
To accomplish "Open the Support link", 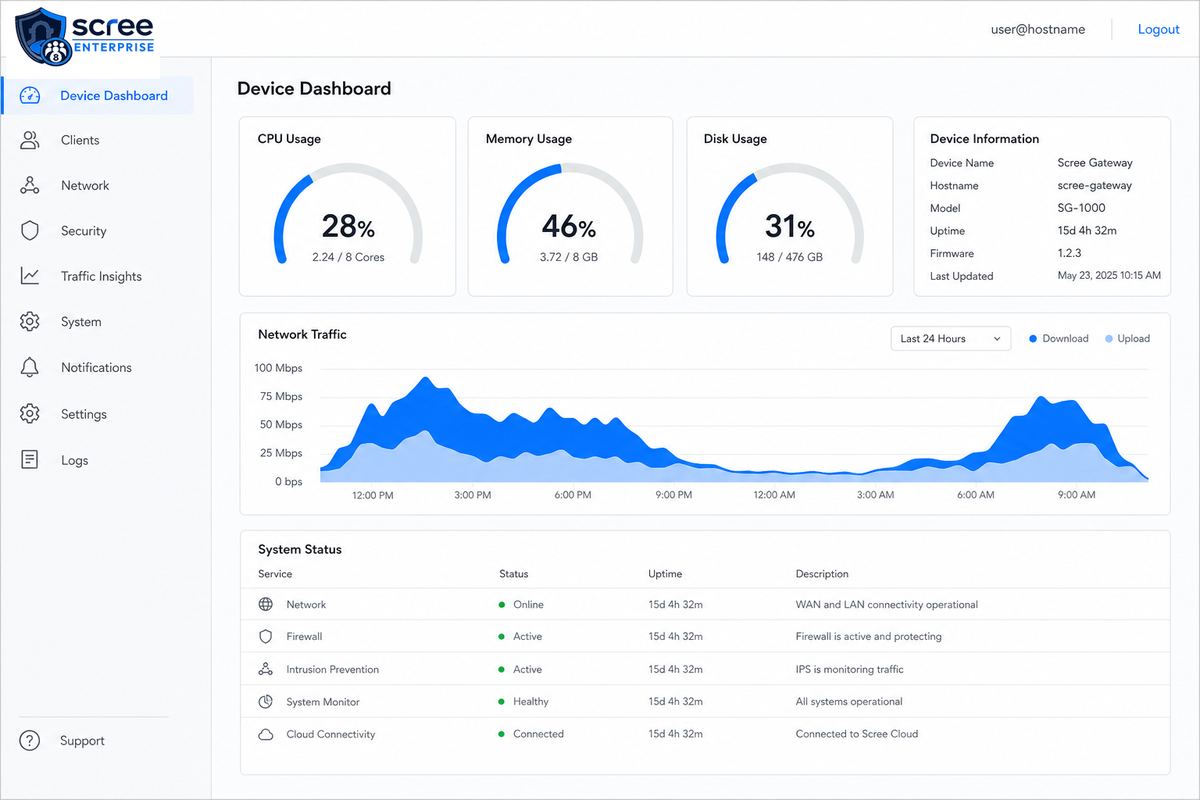I will coord(82,741).
